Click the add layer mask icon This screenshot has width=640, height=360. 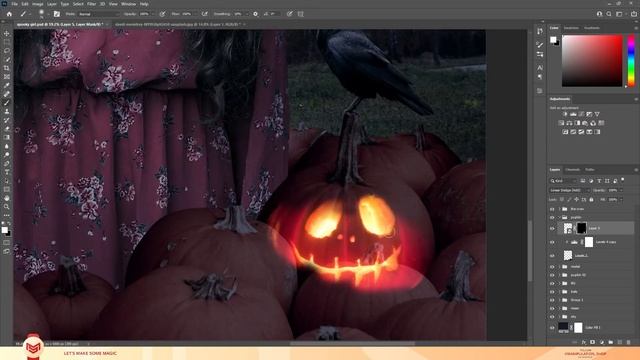(593, 342)
